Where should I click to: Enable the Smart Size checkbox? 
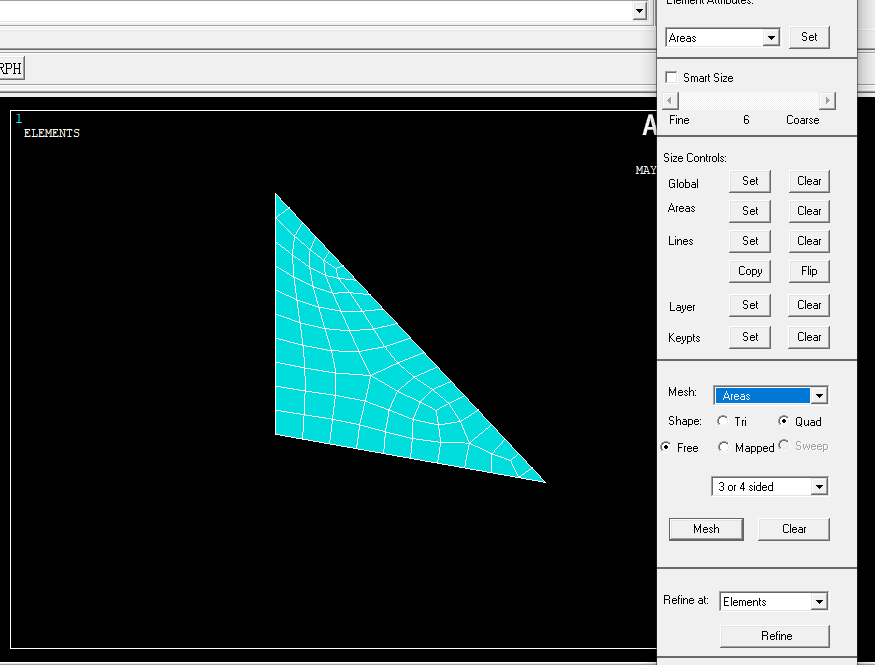[x=672, y=77]
